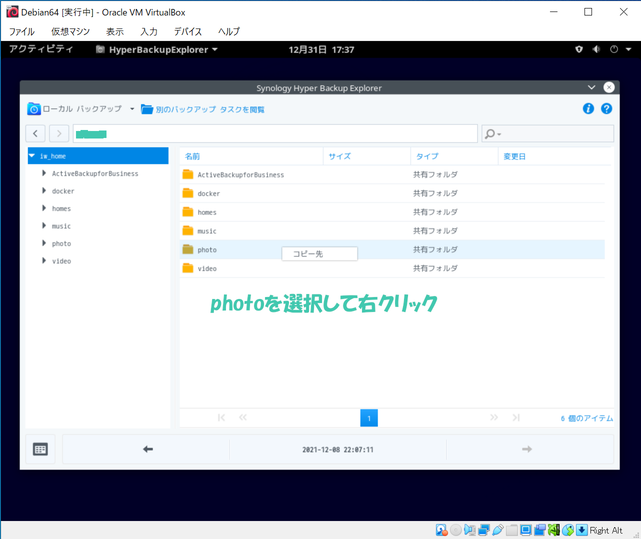This screenshot has height=539, width=641.
Task: Click backup timestamp 2021-12-08 22:07:11
Action: tap(338, 449)
